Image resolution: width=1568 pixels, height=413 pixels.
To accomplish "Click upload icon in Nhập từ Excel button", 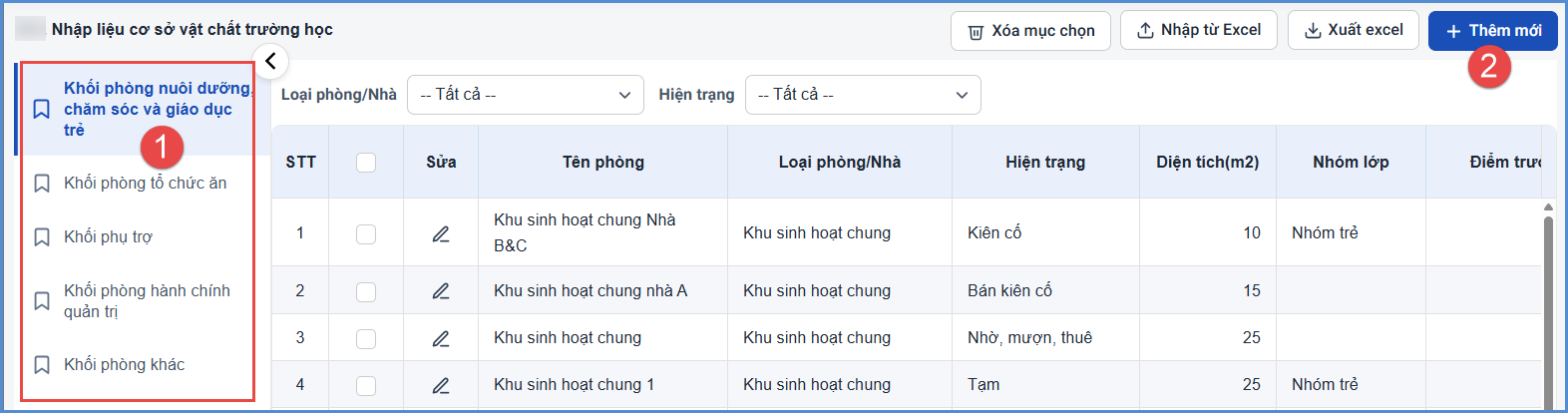I will pyautogui.click(x=1145, y=31).
